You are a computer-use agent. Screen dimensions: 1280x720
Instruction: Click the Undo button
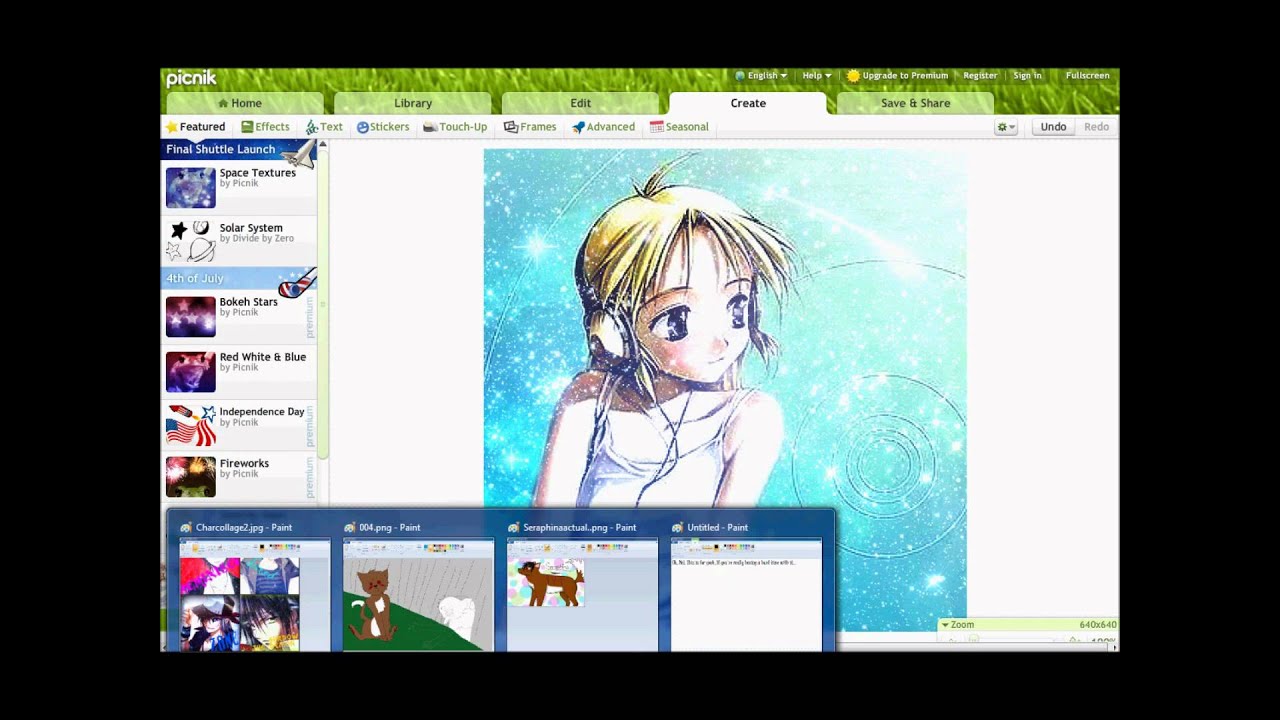click(1053, 127)
